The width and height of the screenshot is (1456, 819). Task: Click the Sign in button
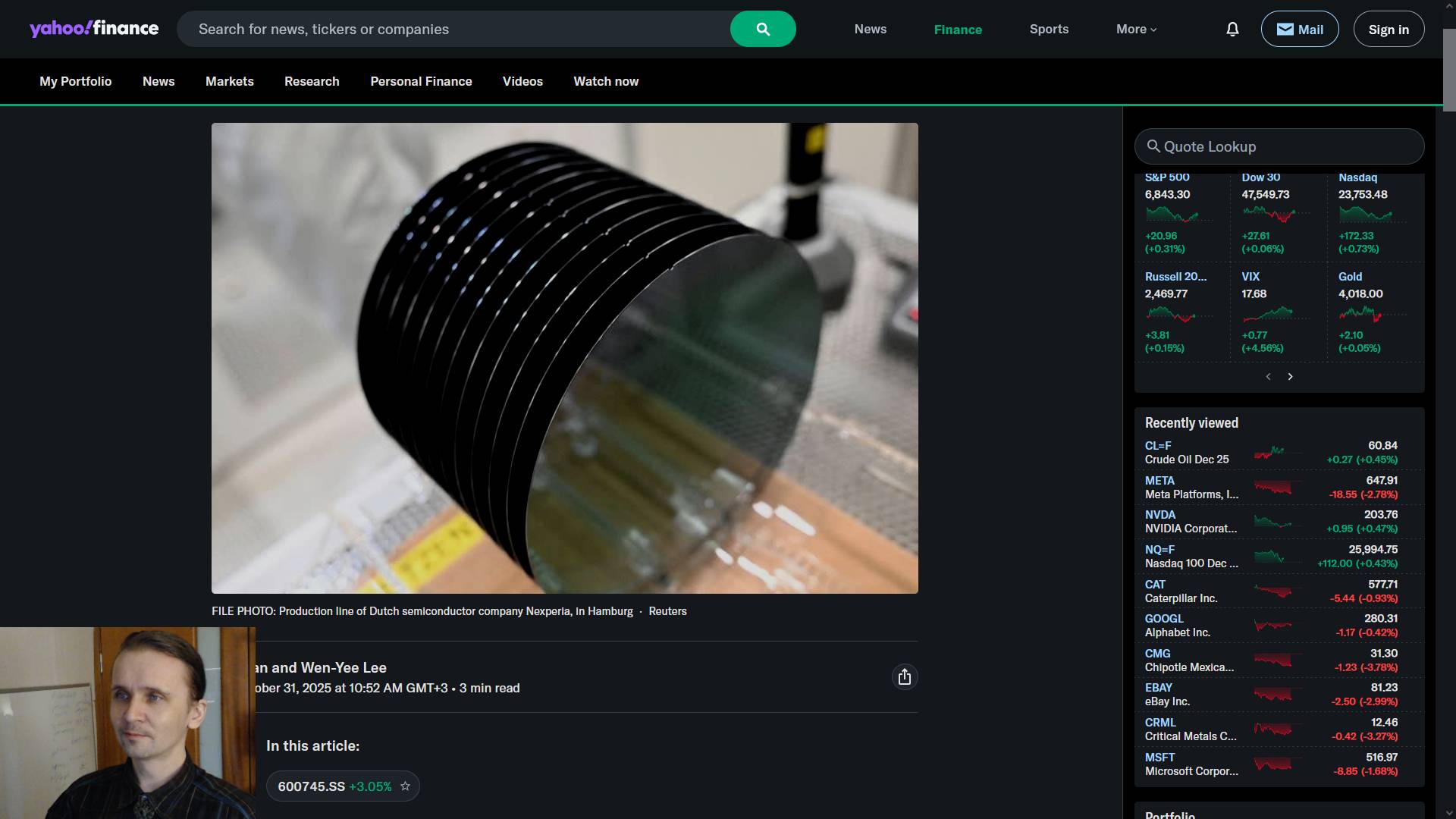click(1388, 30)
